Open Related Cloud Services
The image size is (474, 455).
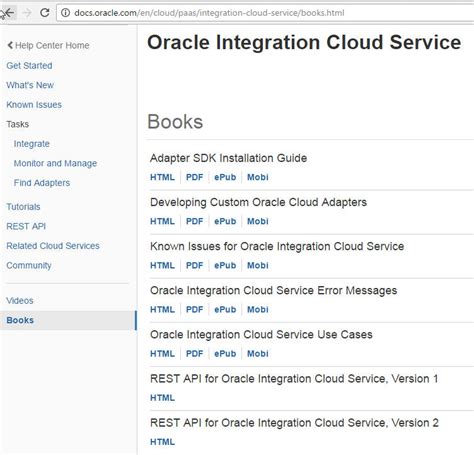(53, 246)
